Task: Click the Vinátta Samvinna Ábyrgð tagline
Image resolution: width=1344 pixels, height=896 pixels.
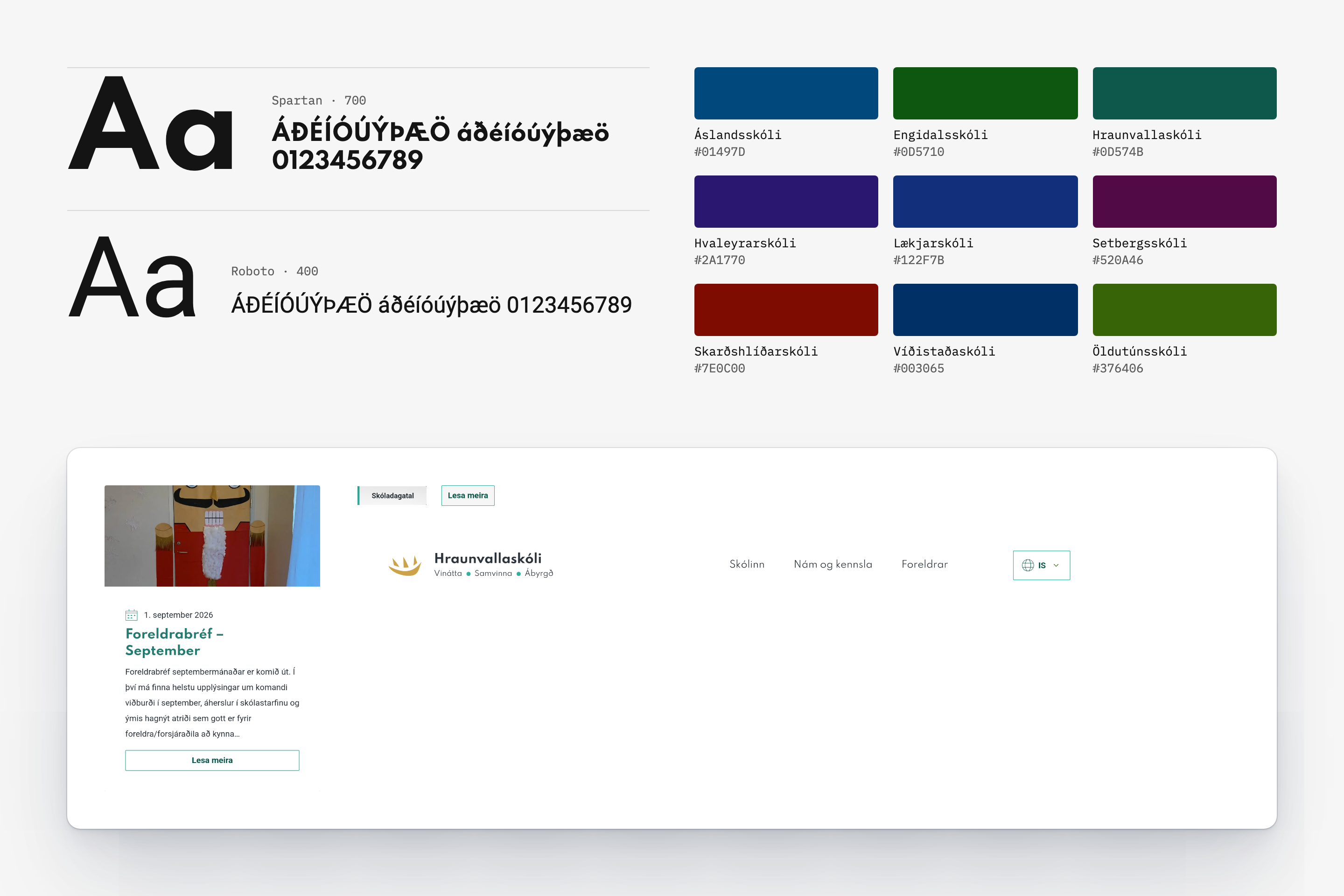Action: point(493,573)
